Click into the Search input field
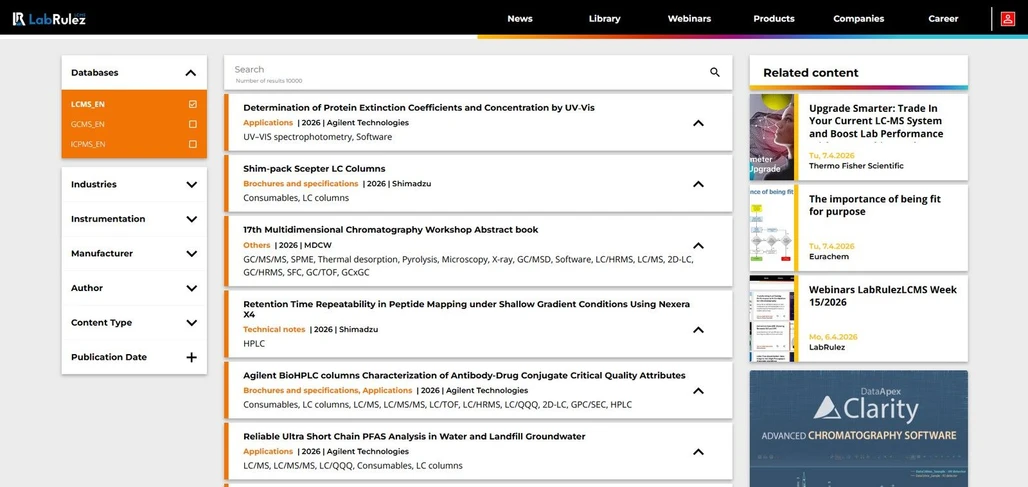 point(460,70)
